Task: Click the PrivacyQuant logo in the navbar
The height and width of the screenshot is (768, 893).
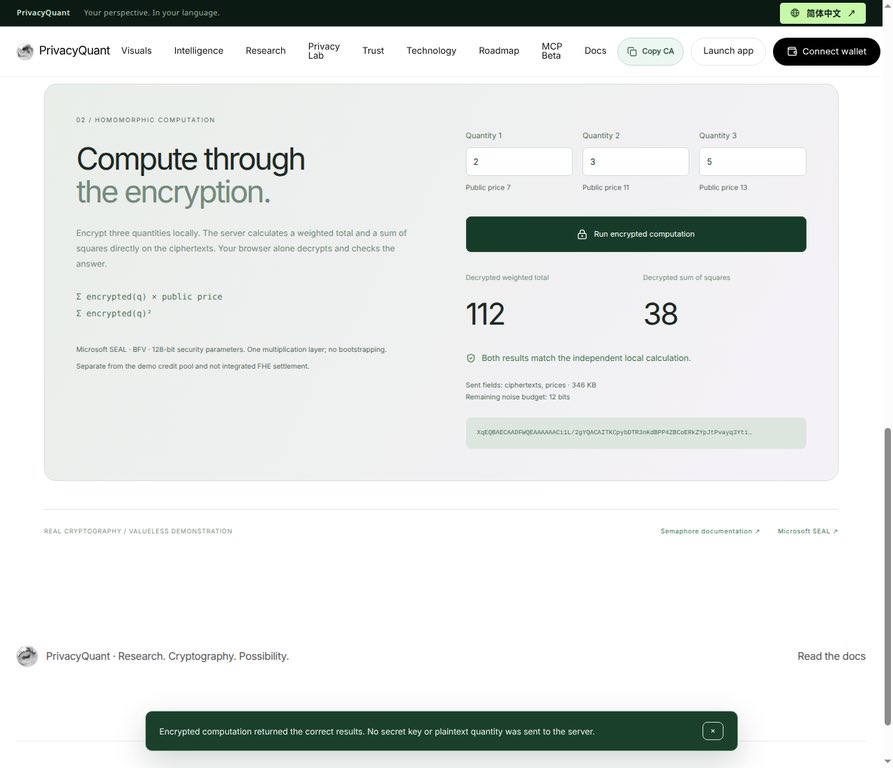Action: [25, 51]
